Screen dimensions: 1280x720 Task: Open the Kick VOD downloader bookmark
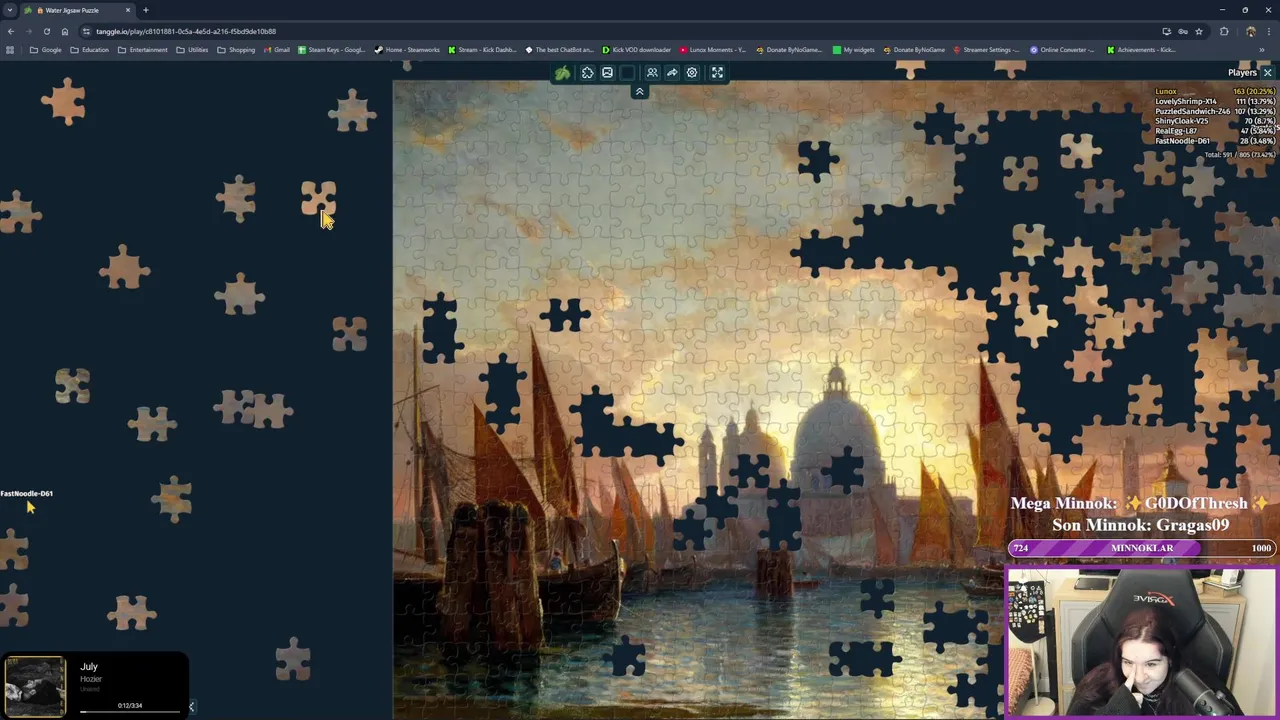click(x=636, y=49)
